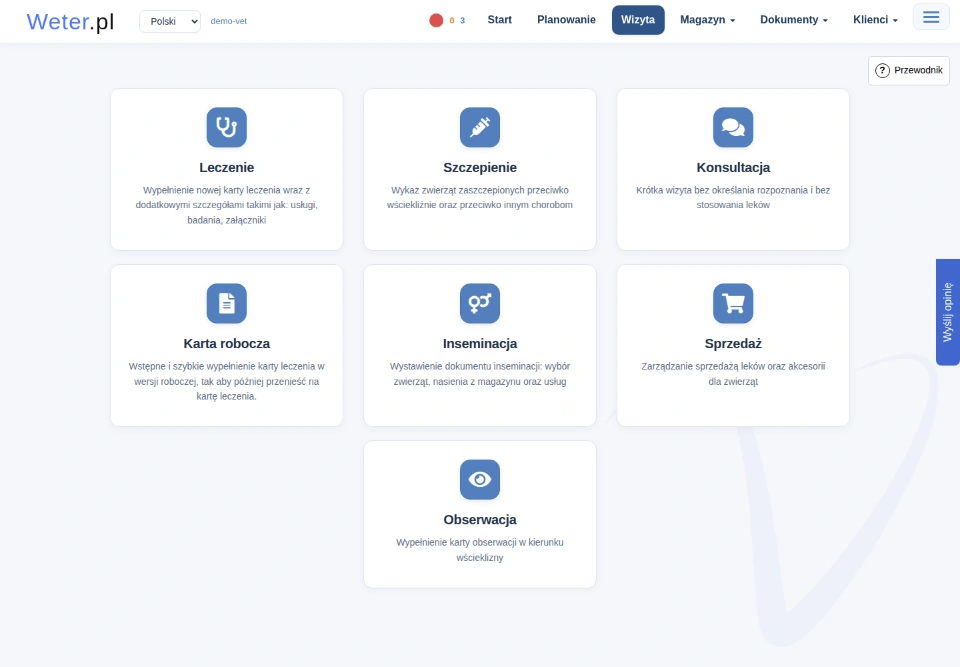This screenshot has height=667, width=960.
Task: Expand the Dokumenty dropdown menu
Action: (x=794, y=20)
